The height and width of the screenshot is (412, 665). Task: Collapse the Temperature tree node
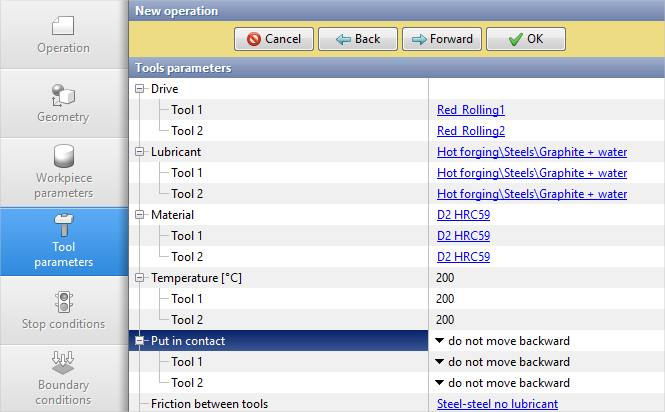pyautogui.click(x=140, y=278)
